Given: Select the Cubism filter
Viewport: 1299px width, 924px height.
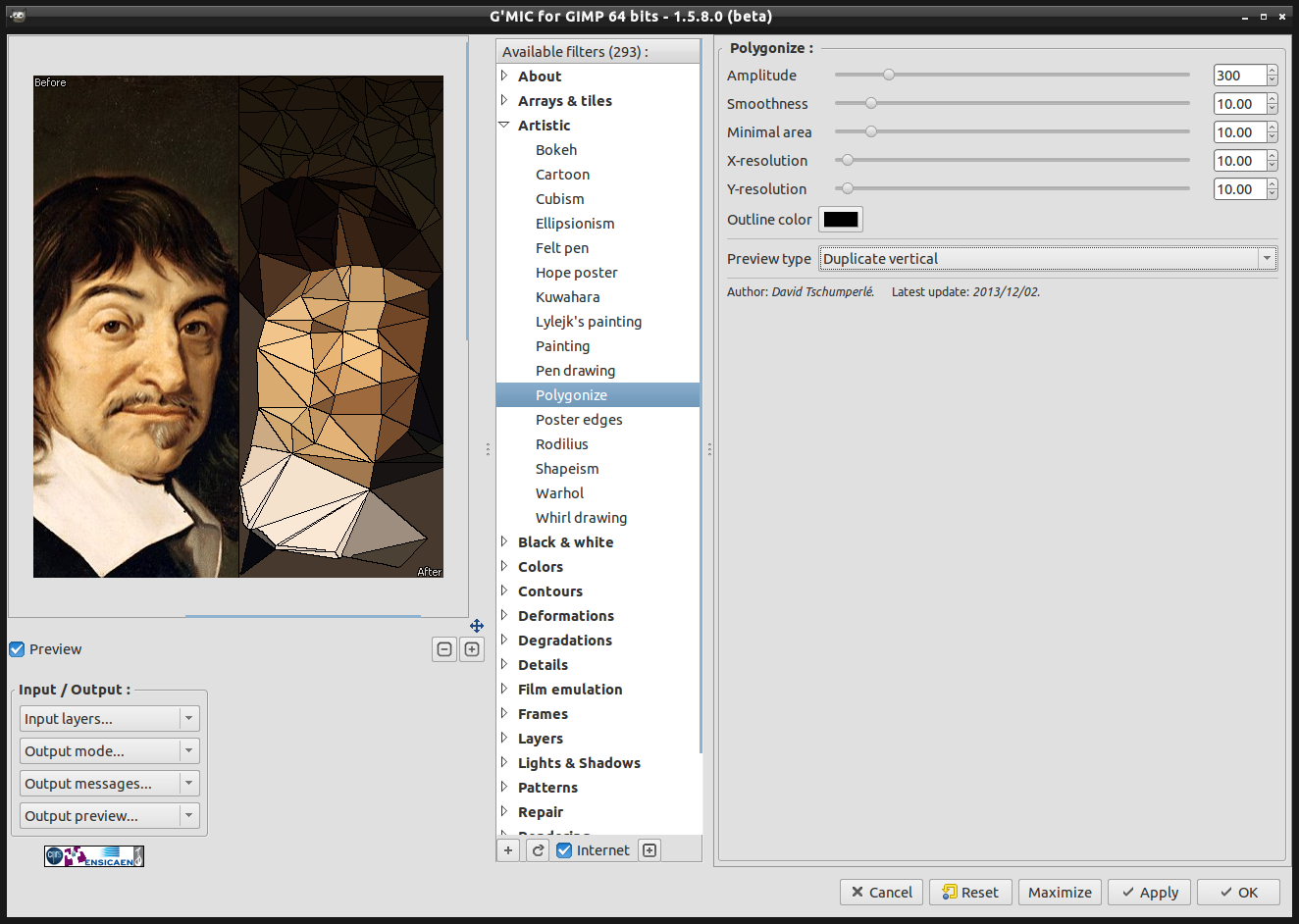Looking at the screenshot, I should 559,199.
